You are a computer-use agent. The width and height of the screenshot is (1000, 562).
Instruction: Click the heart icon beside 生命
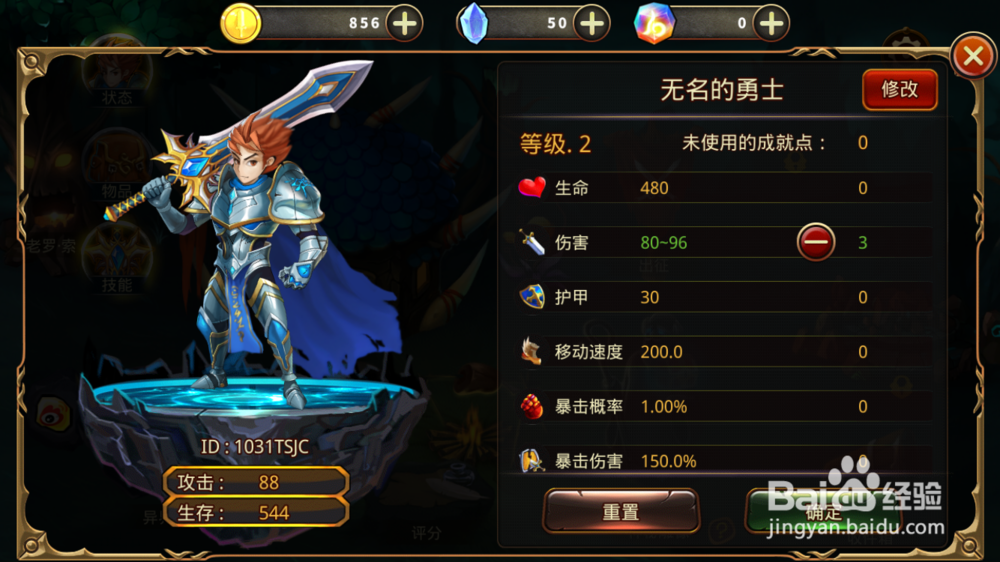point(532,188)
